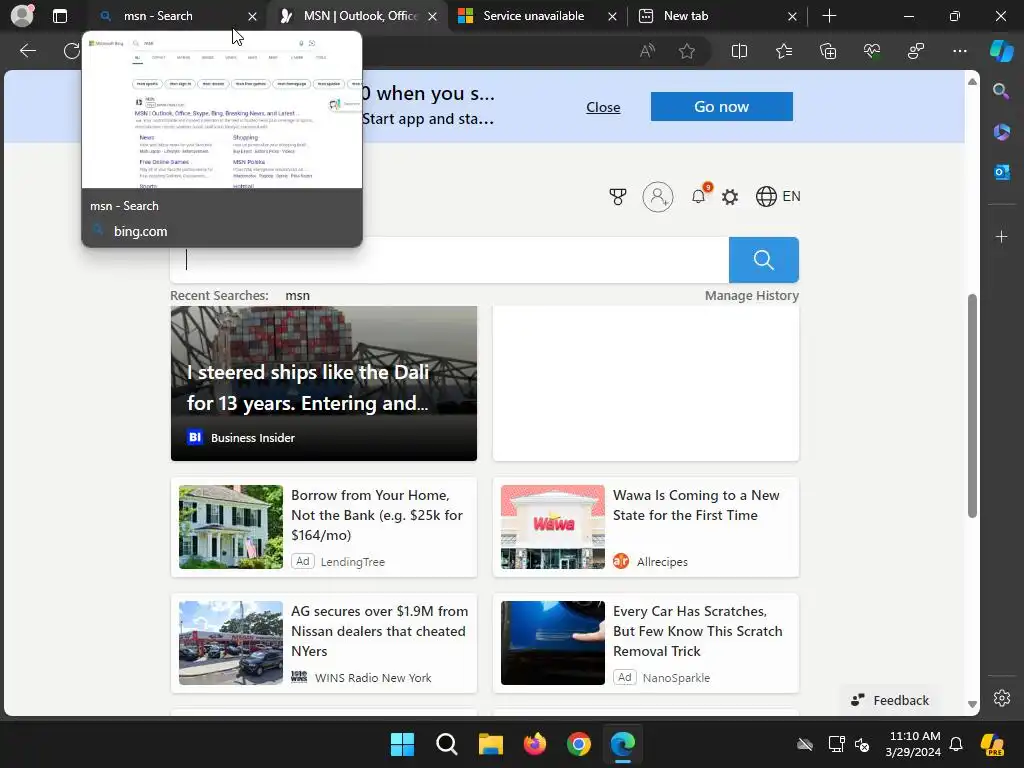The width and height of the screenshot is (1024, 768).
Task: Open clock showing 11:10 AM
Action: click(914, 744)
